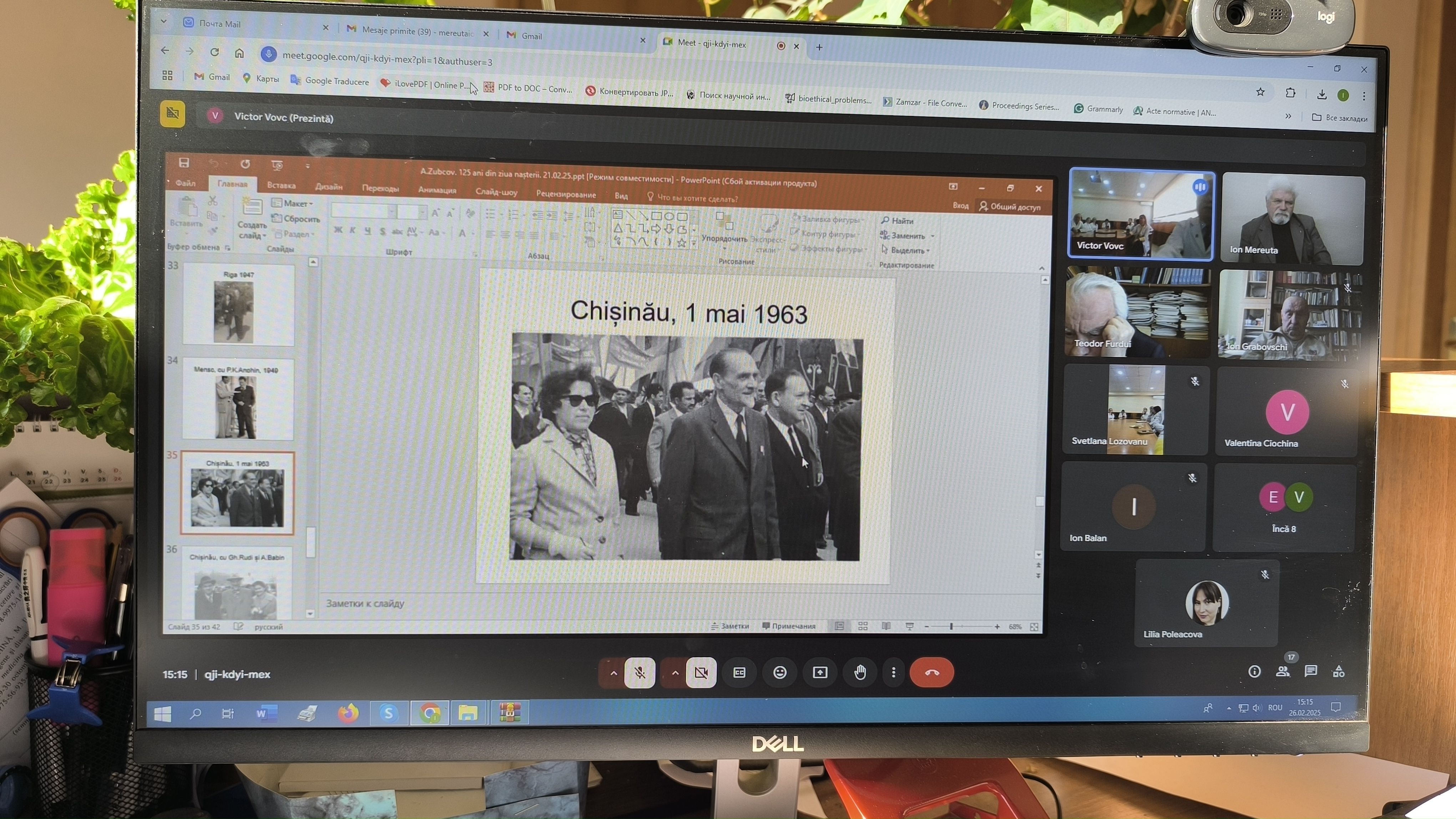
Task: Toggle closed captions button
Action: 739,672
